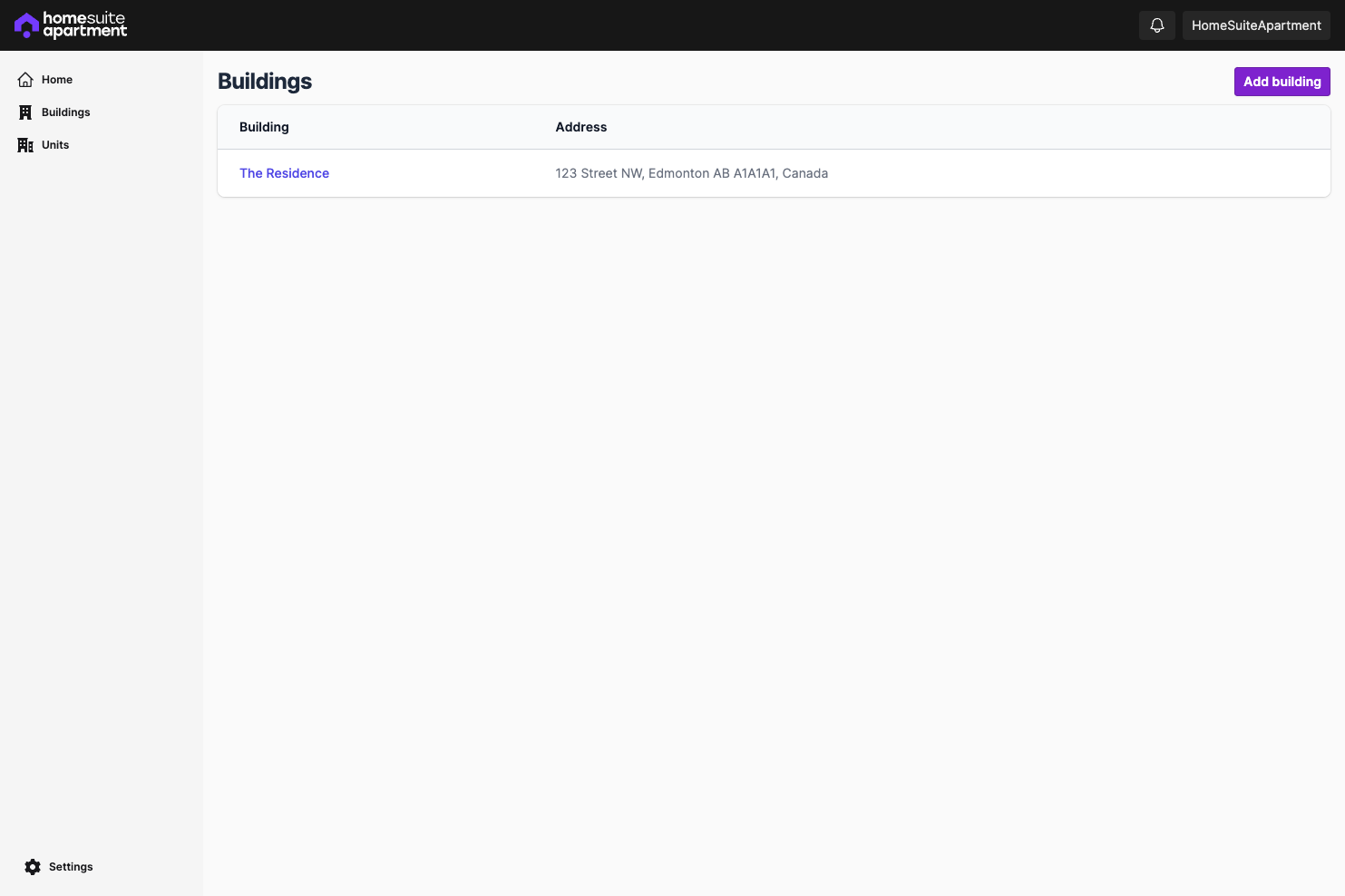Click the Building column header

coord(264,127)
